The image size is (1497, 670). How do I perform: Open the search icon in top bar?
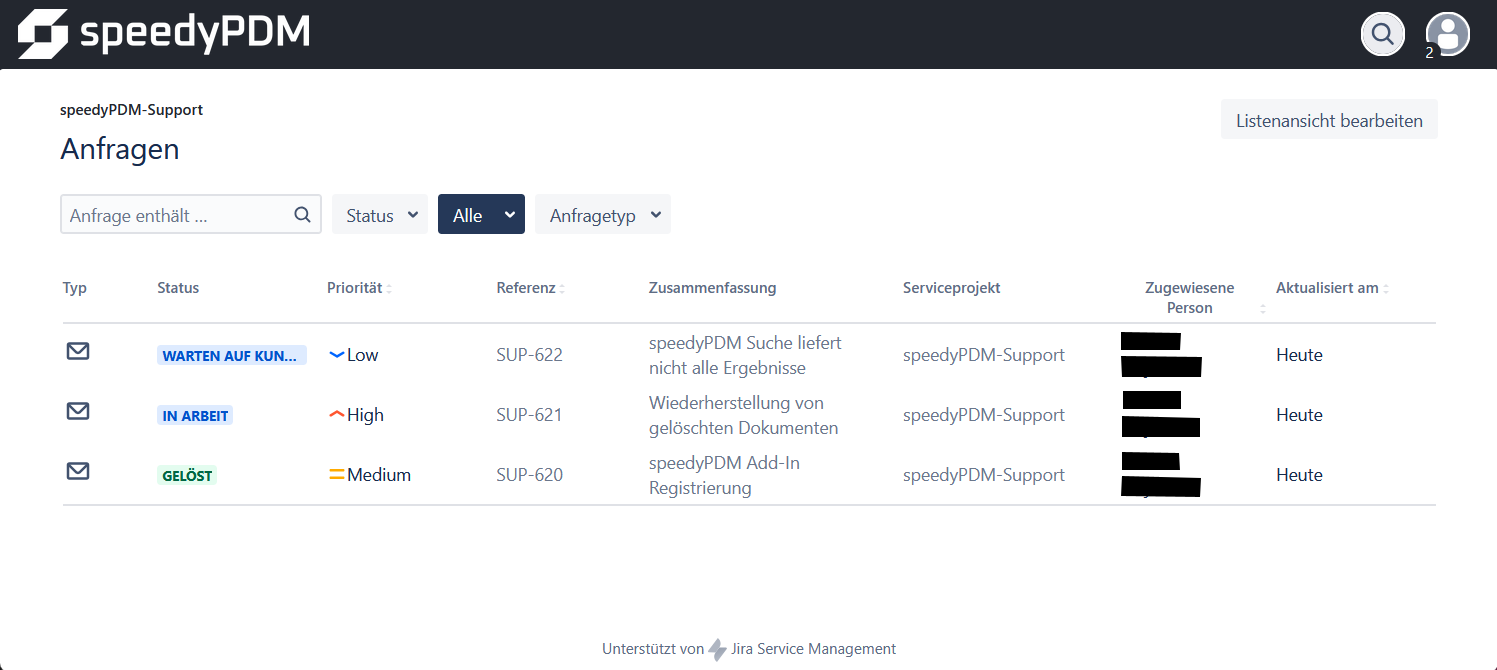click(1382, 34)
